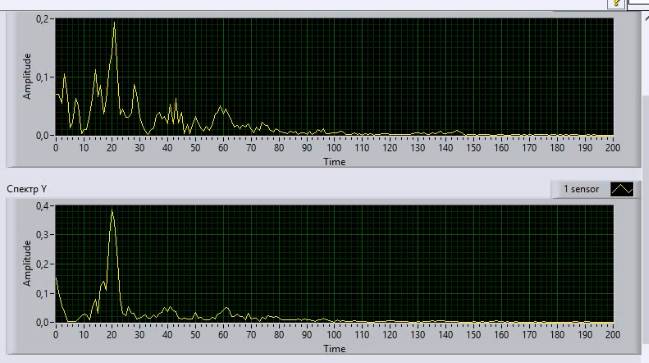Select the Спектр Y graph caption

coord(26,189)
